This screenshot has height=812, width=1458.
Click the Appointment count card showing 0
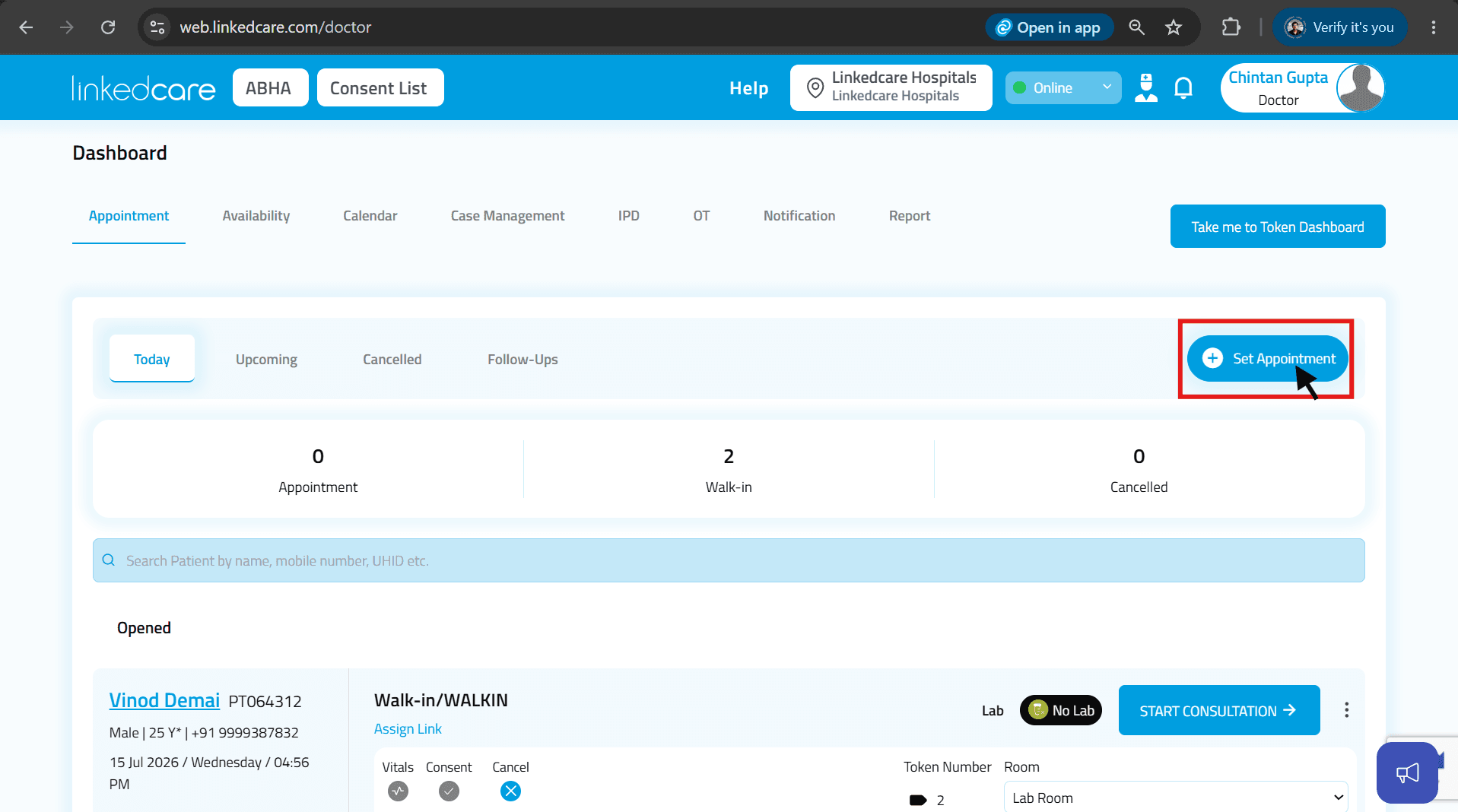pyautogui.click(x=318, y=469)
